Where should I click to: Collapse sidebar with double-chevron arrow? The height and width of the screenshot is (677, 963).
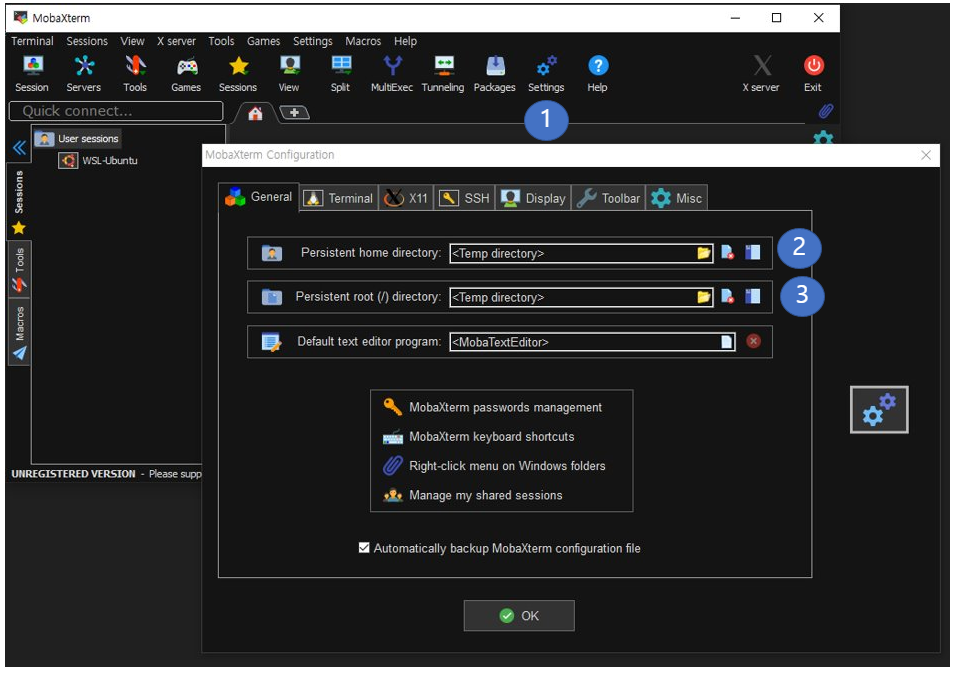[x=19, y=147]
